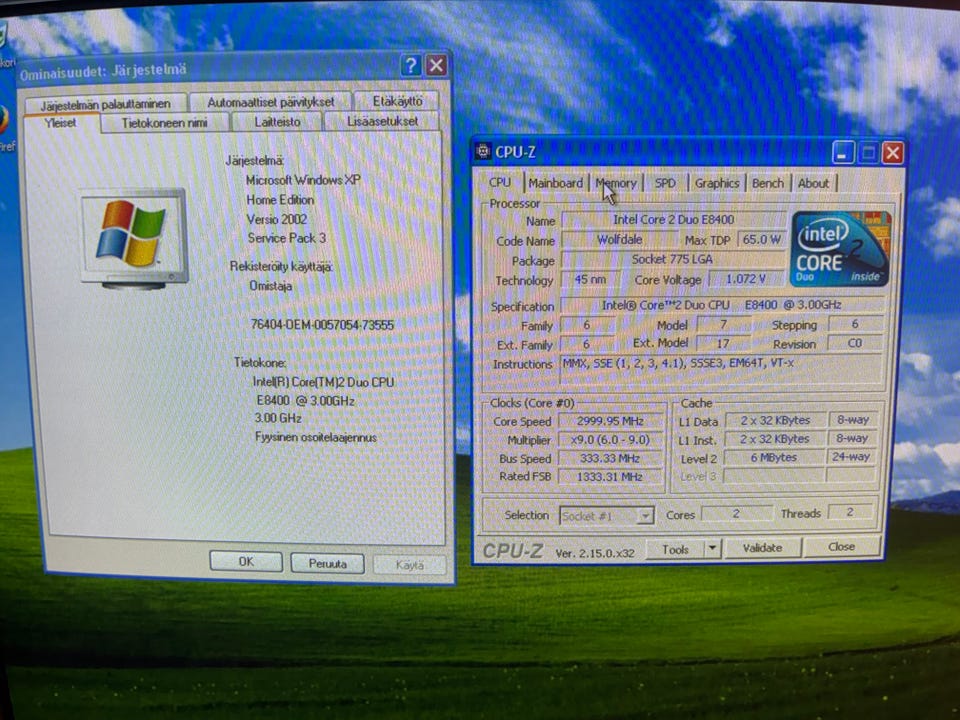
Task: Click the Level 2 cache value 6 MBytes
Action: click(774, 457)
